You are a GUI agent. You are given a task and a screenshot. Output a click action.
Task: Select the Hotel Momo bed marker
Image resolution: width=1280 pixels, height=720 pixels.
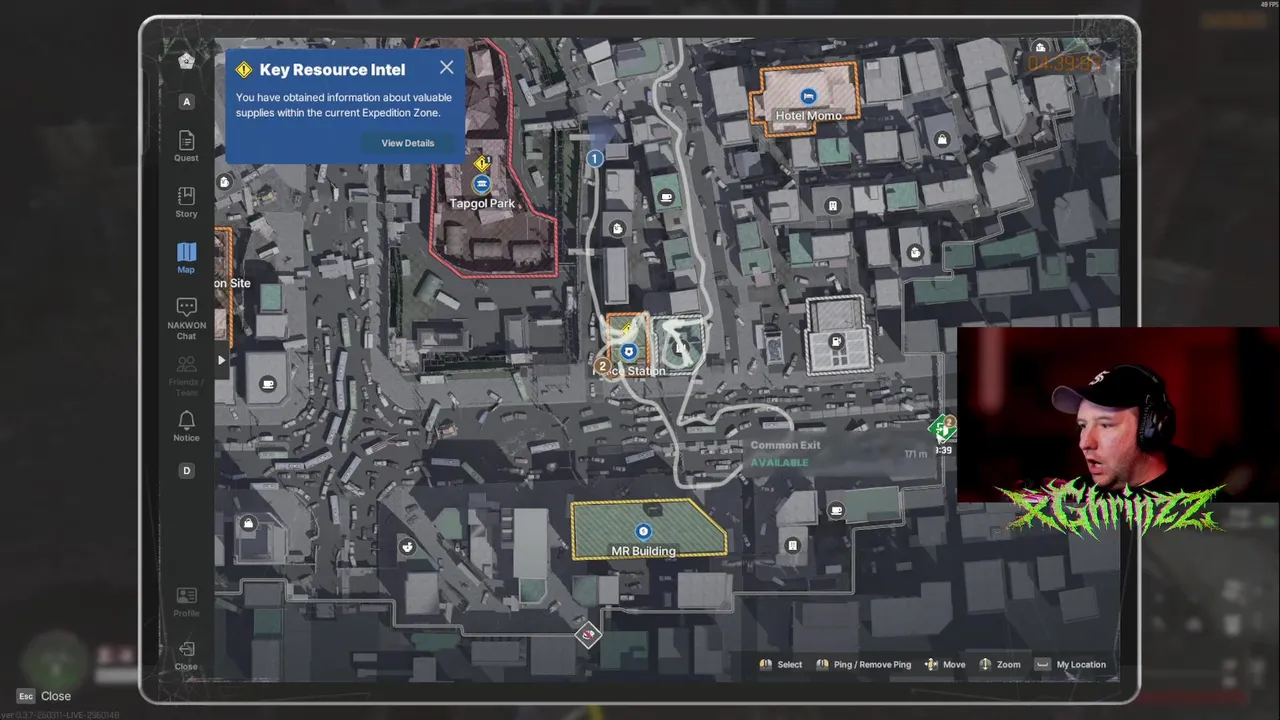pos(808,96)
